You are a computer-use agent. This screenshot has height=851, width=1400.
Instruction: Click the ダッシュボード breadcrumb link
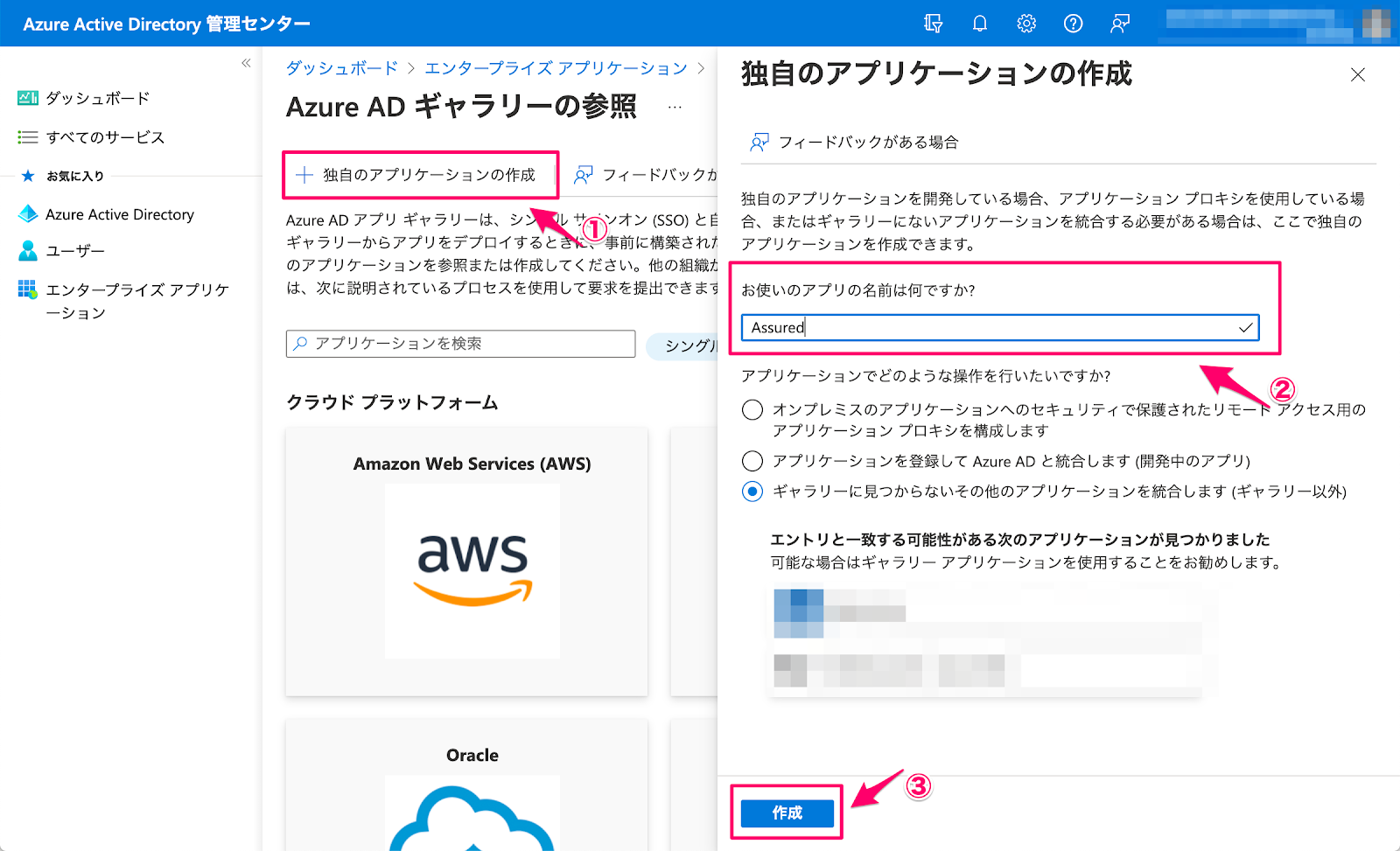[x=341, y=68]
